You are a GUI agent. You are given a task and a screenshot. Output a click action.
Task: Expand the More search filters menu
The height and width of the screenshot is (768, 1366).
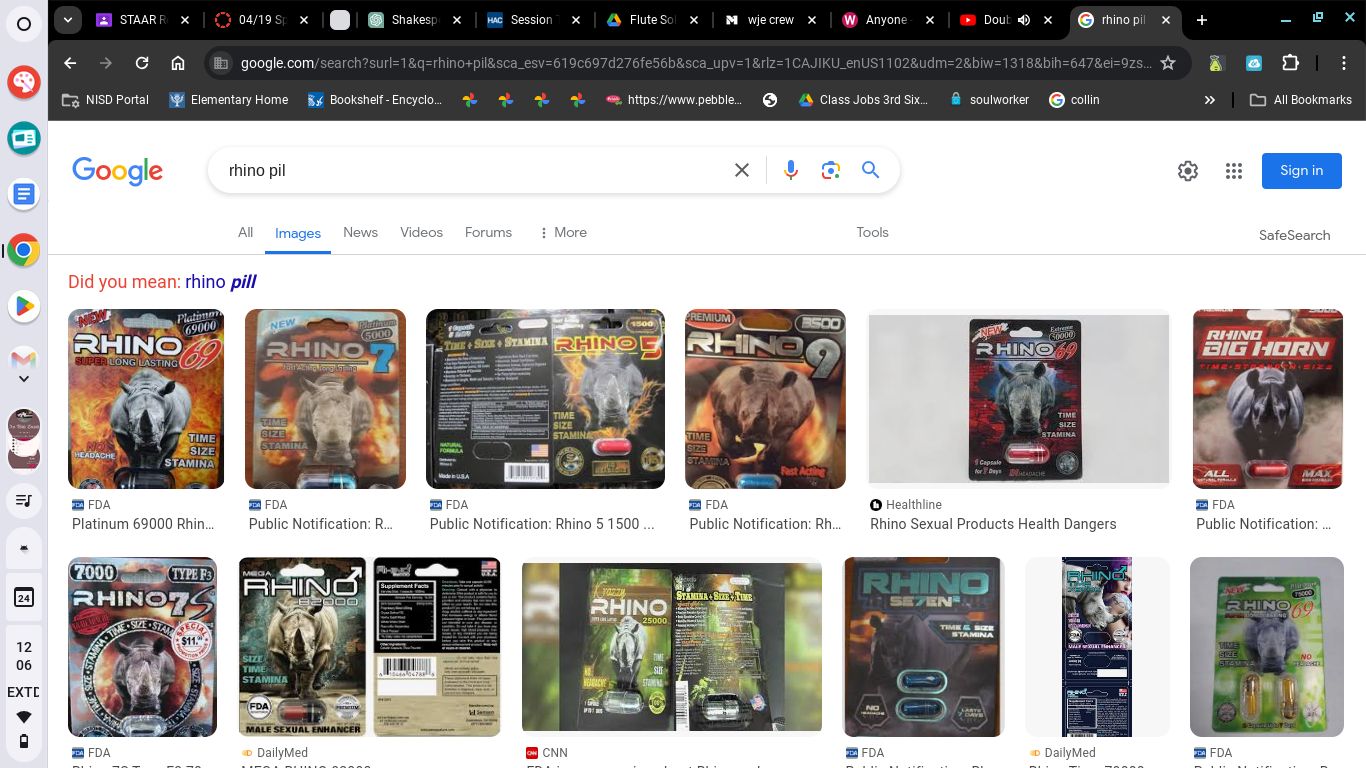click(x=562, y=232)
